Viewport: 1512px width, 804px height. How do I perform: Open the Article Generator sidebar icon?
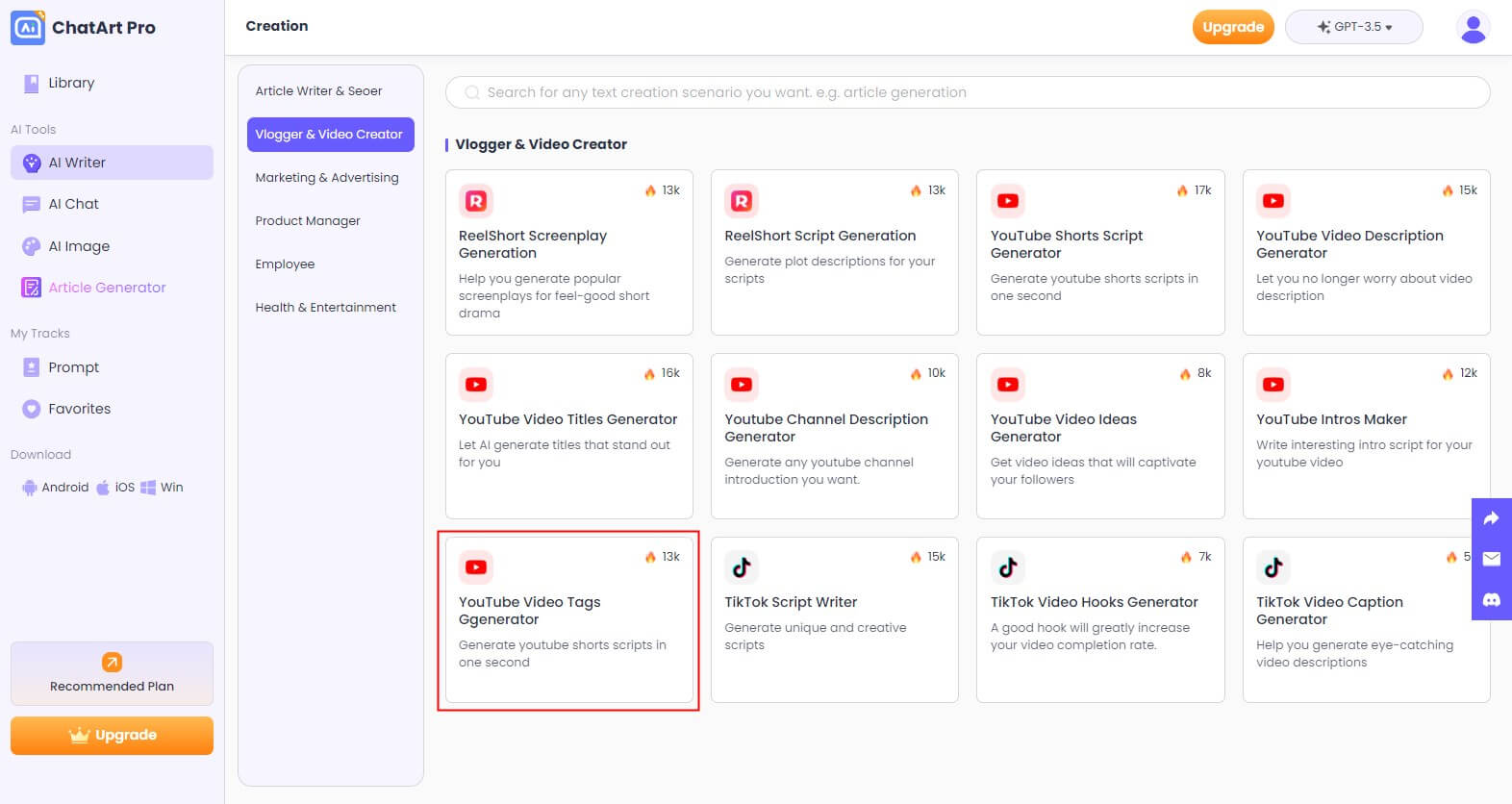pos(31,288)
